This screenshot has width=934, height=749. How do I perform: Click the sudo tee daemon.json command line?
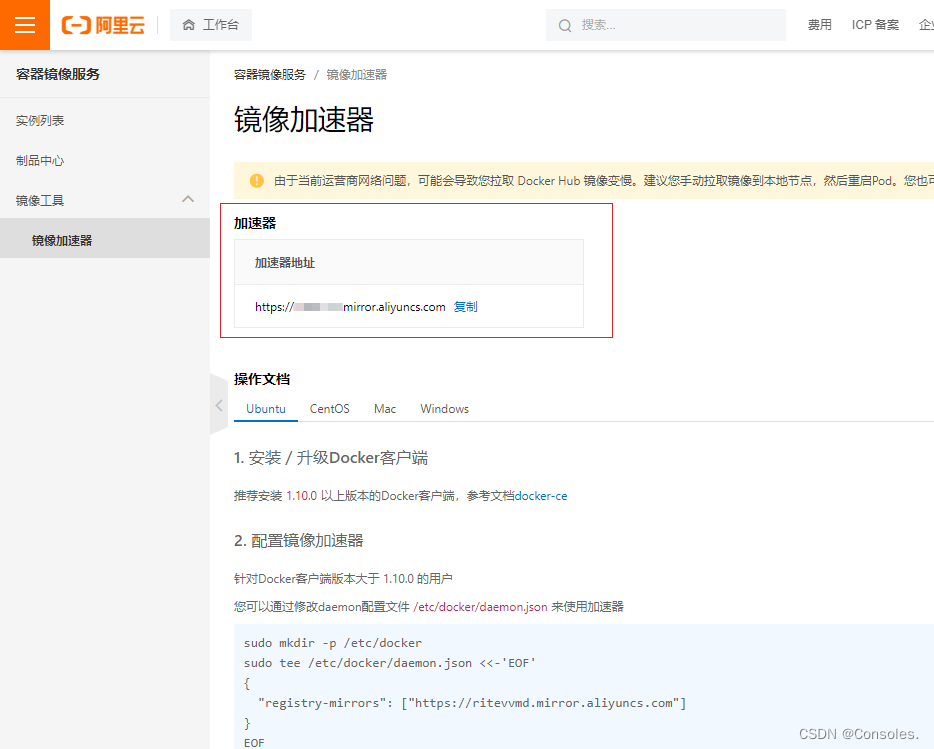390,663
